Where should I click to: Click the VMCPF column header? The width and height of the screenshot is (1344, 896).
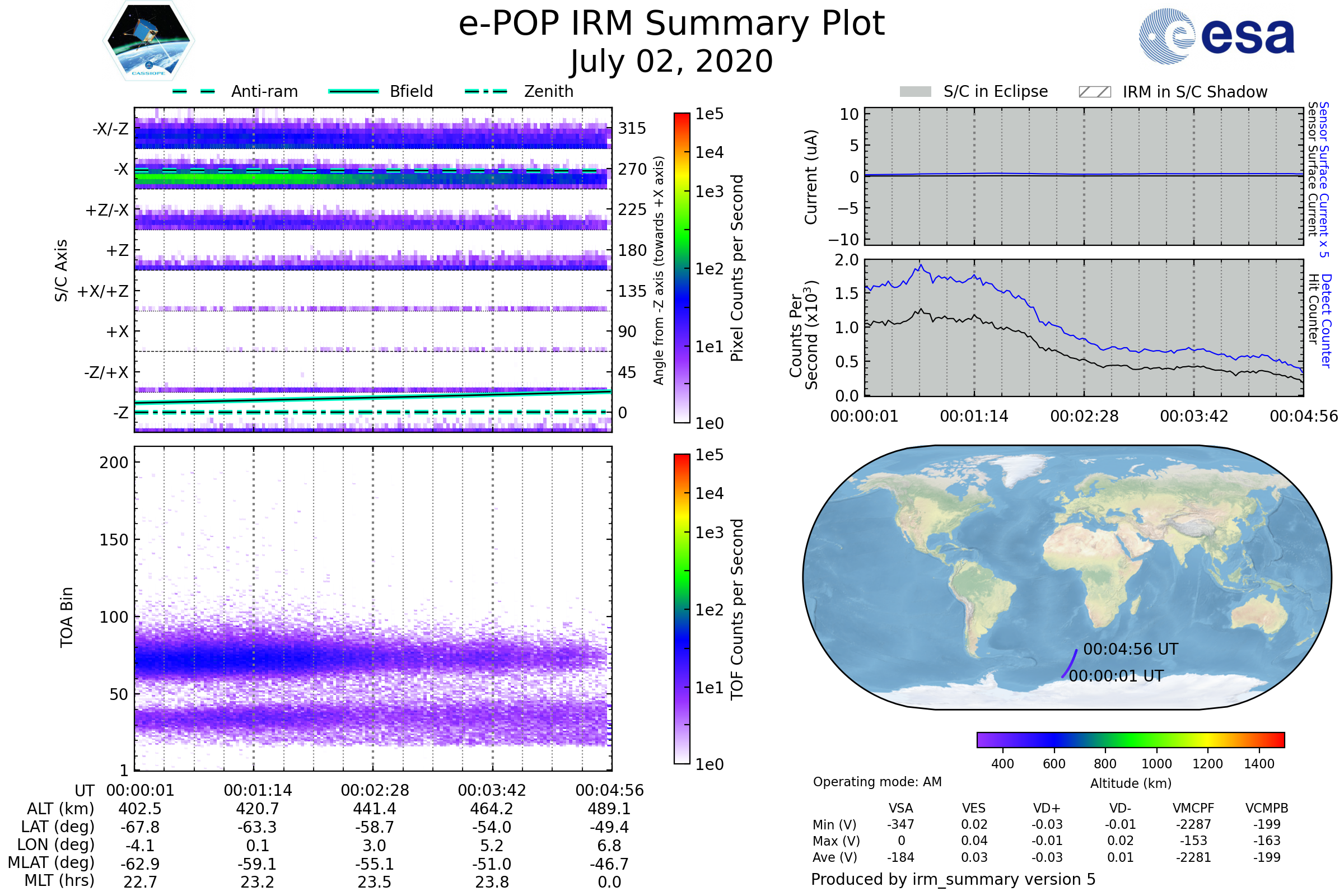point(1193,808)
